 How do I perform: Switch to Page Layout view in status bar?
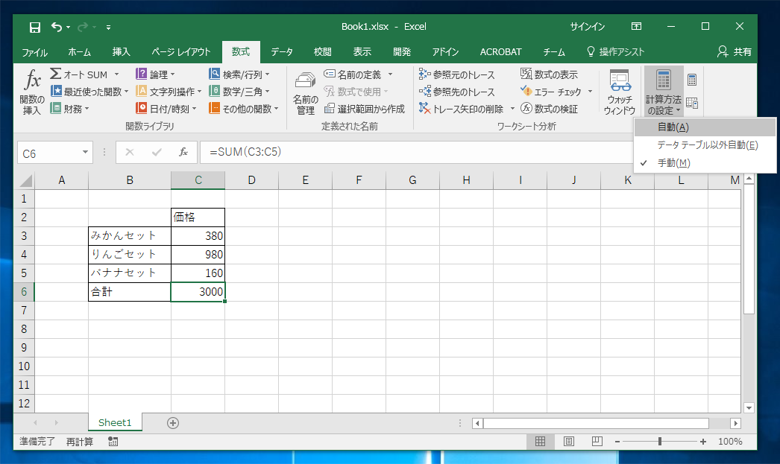(x=569, y=441)
